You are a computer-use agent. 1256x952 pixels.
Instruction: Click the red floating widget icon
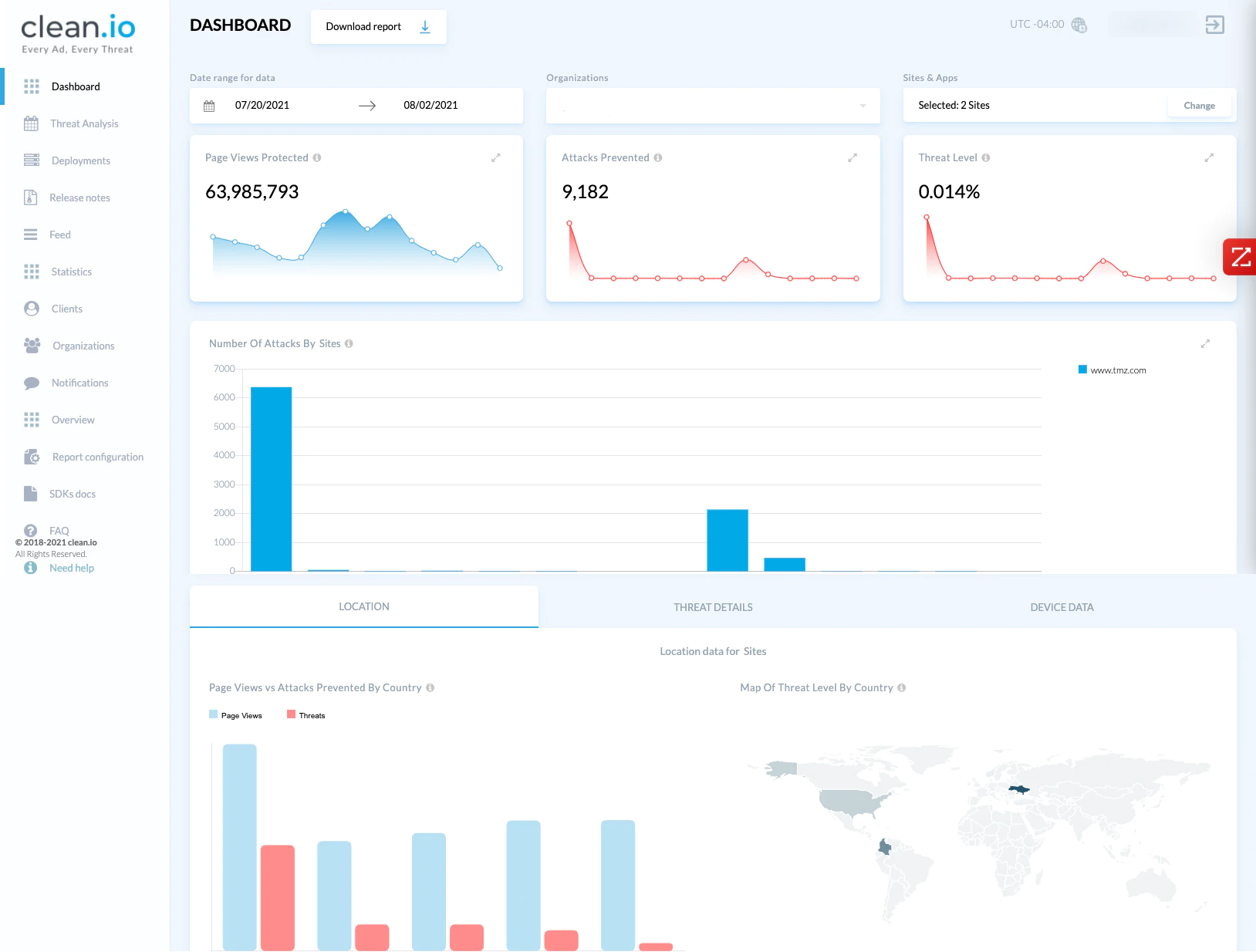point(1240,257)
